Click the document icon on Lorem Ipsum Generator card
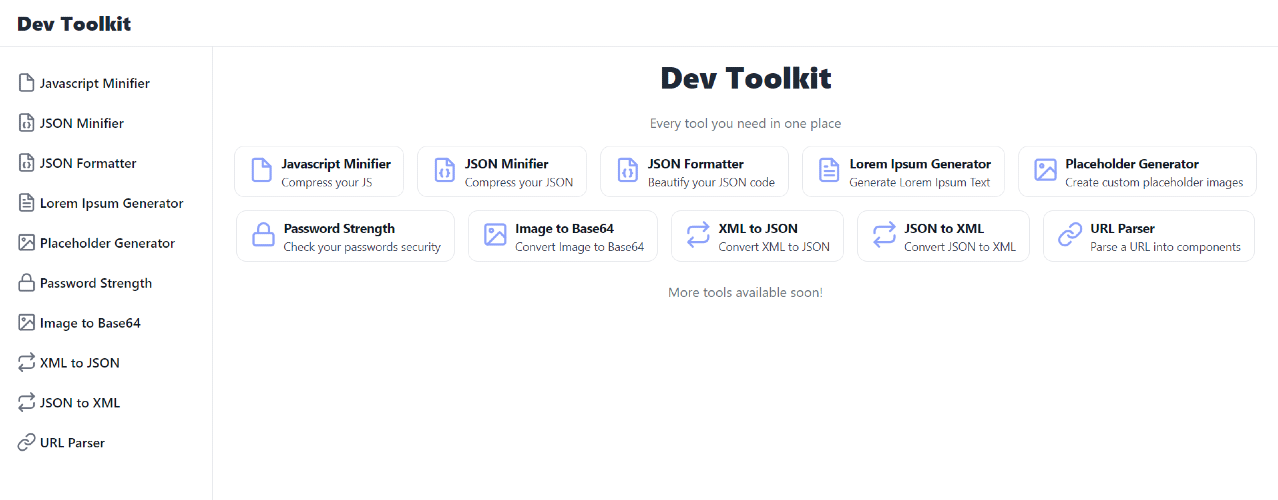The image size is (1278, 500). click(x=829, y=170)
